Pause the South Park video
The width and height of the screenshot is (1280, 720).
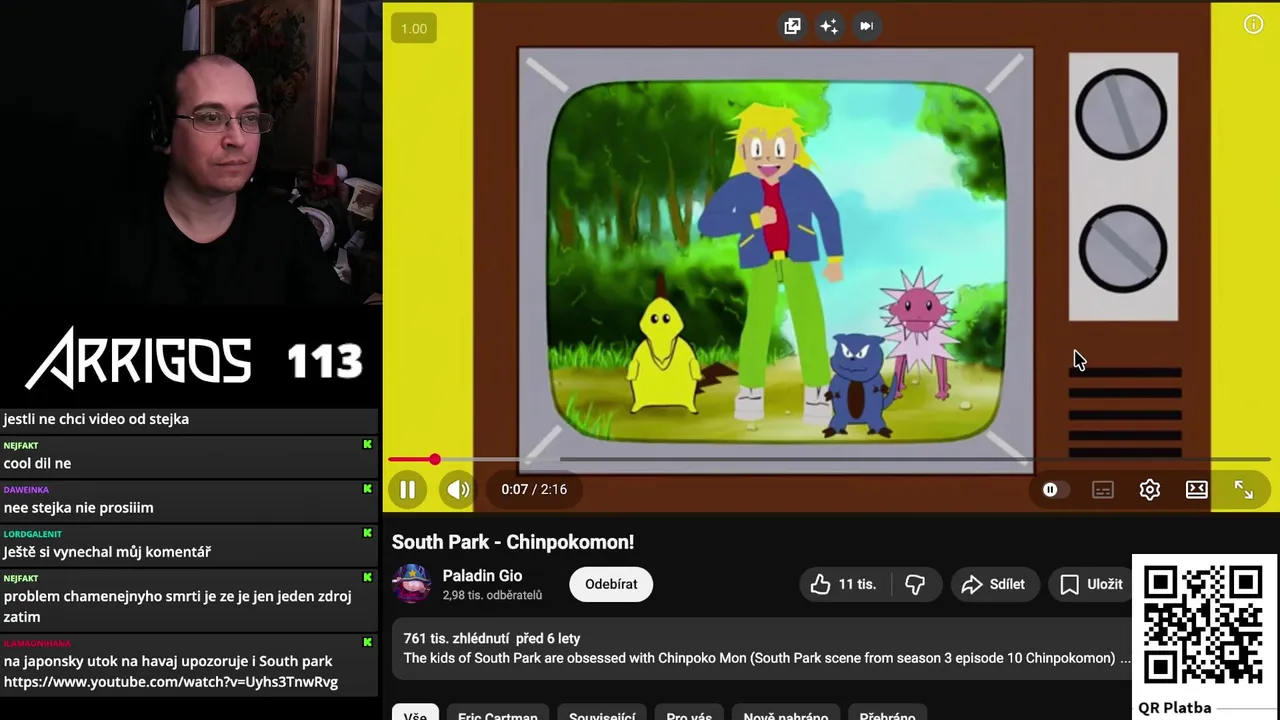(407, 490)
